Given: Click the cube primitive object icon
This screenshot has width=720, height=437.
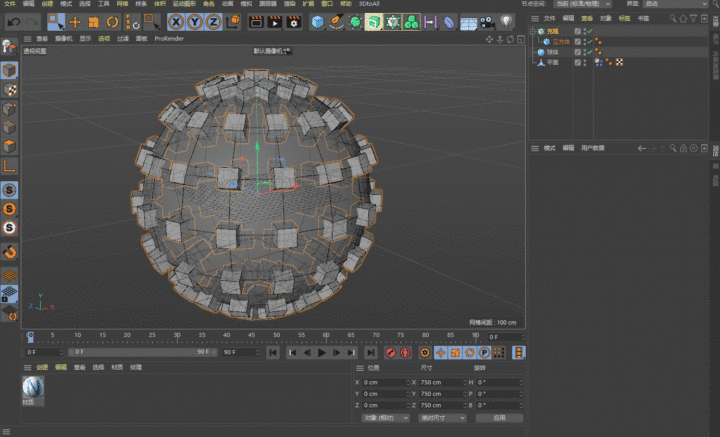Looking at the screenshot, I should pyautogui.click(x=318, y=21).
